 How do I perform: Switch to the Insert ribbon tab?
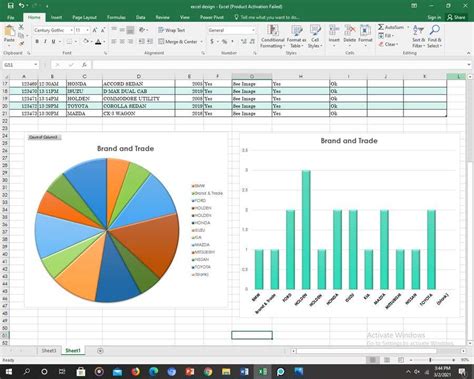point(56,17)
